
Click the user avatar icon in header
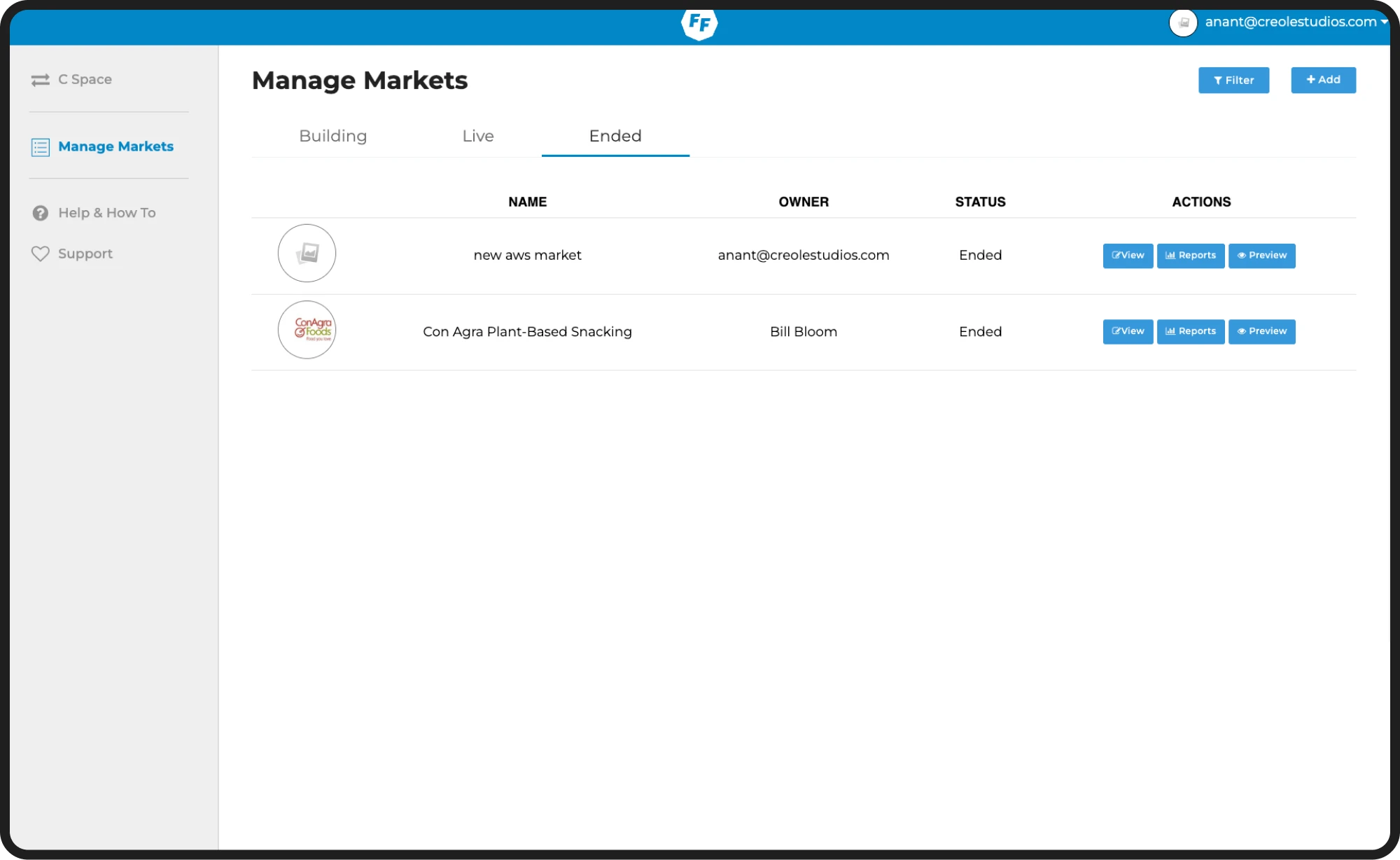click(1183, 22)
